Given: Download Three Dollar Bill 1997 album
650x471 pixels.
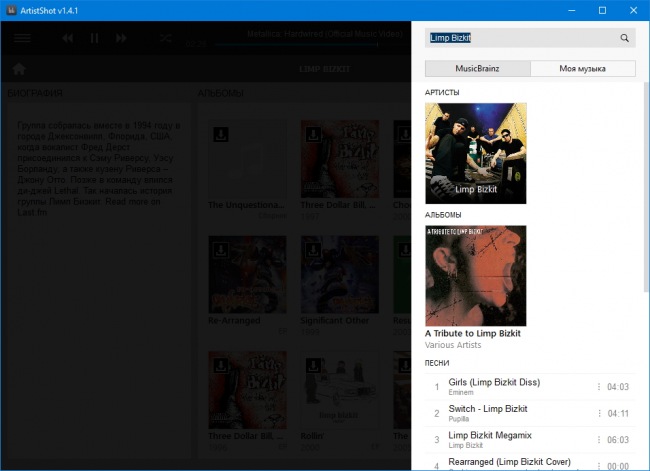Looking at the screenshot, I should coord(313,134).
